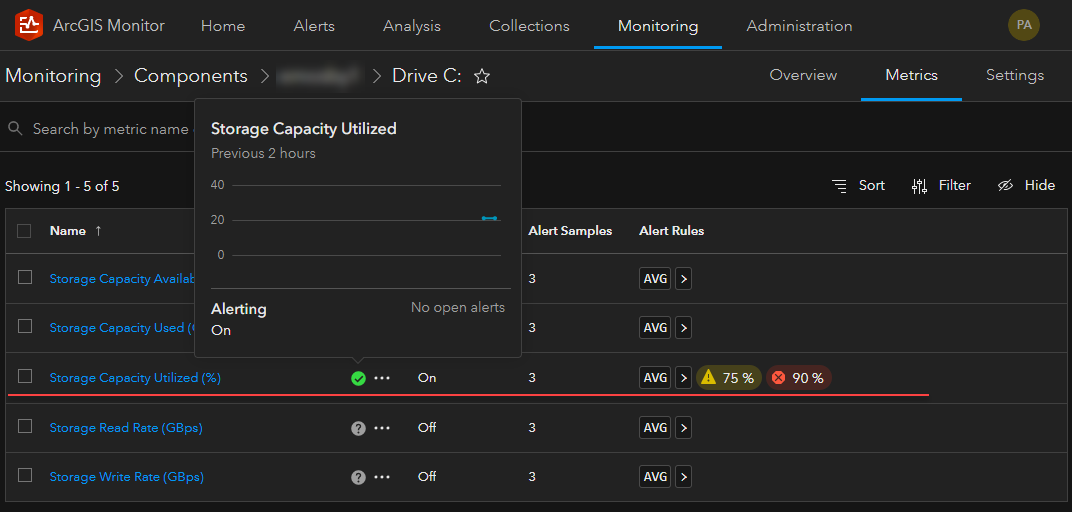Click the Sort icon button
The image size is (1072, 512).
coord(840,185)
